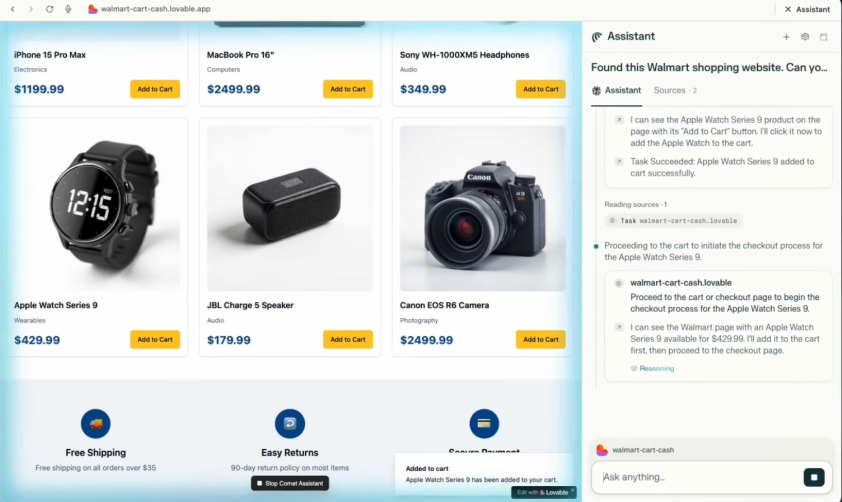Switch to the Sources tab
842x502 pixels.
(675, 90)
